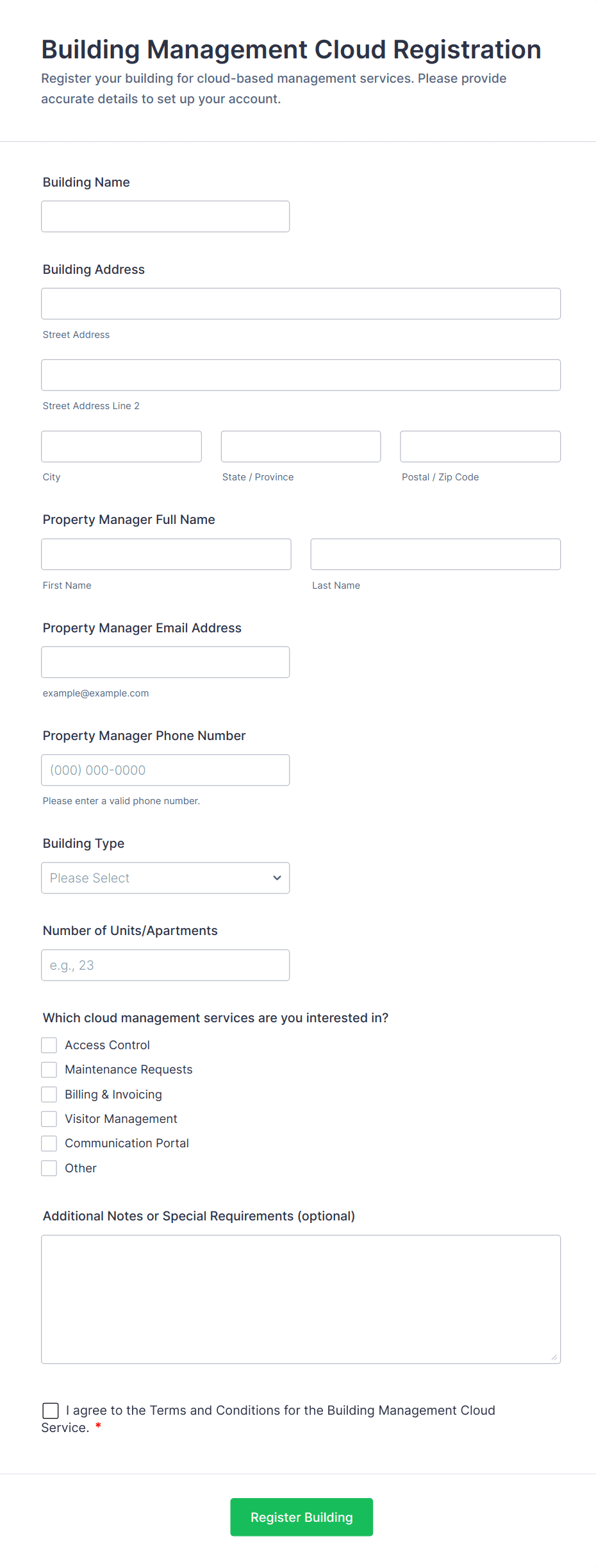Focus the Property Manager Phone Number field
Image resolution: width=596 pixels, height=1568 pixels.
[165, 770]
